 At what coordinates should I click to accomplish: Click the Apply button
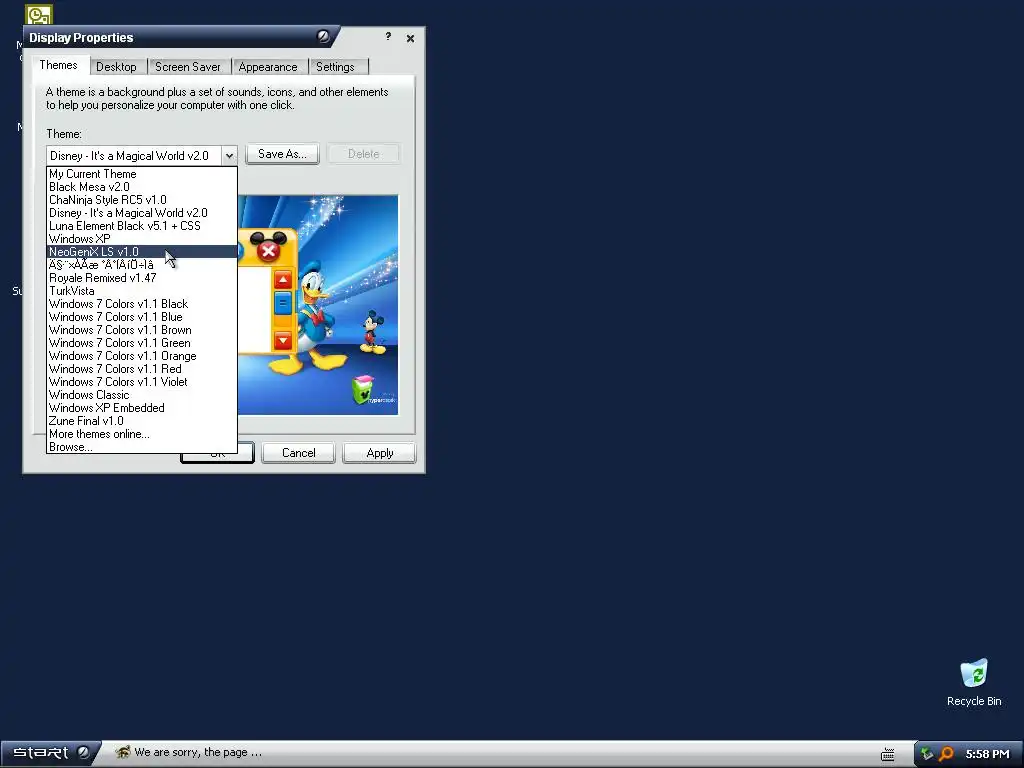pos(379,453)
